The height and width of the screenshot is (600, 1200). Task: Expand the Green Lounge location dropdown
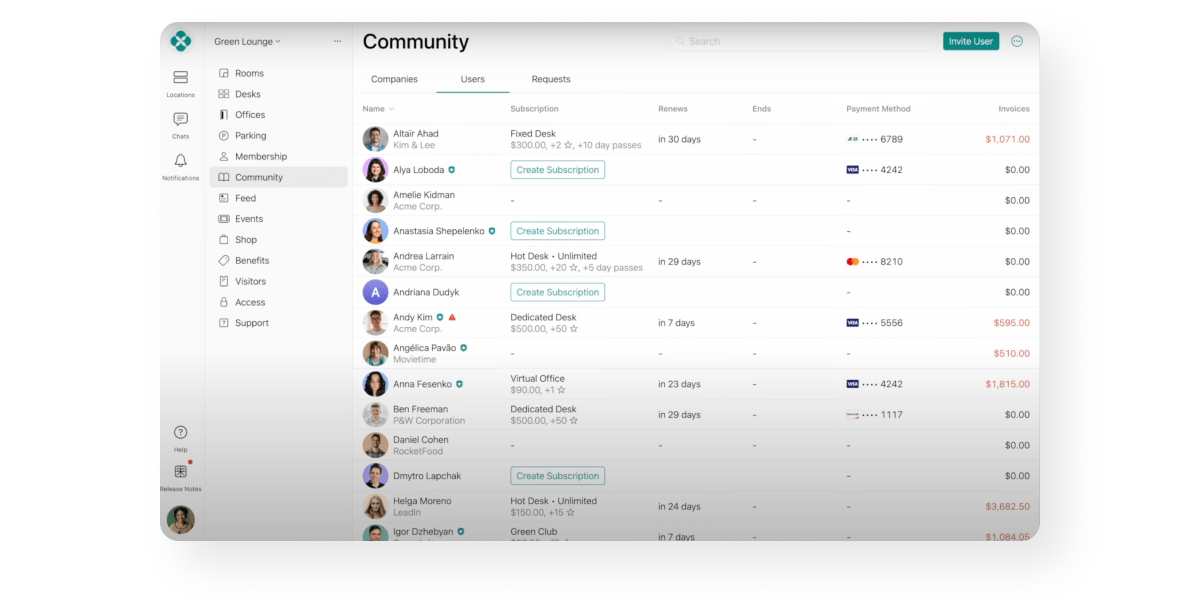(247, 41)
